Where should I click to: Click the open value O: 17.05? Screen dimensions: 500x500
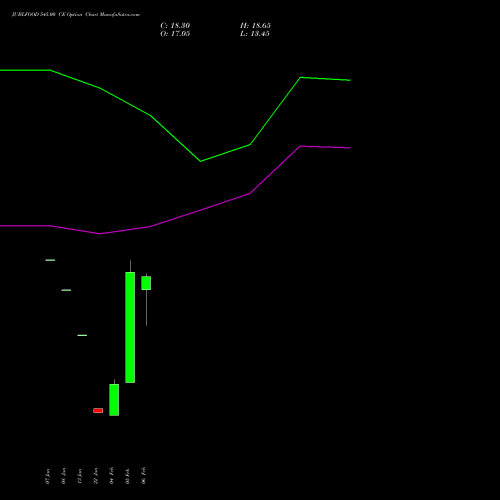pyautogui.click(x=175, y=34)
